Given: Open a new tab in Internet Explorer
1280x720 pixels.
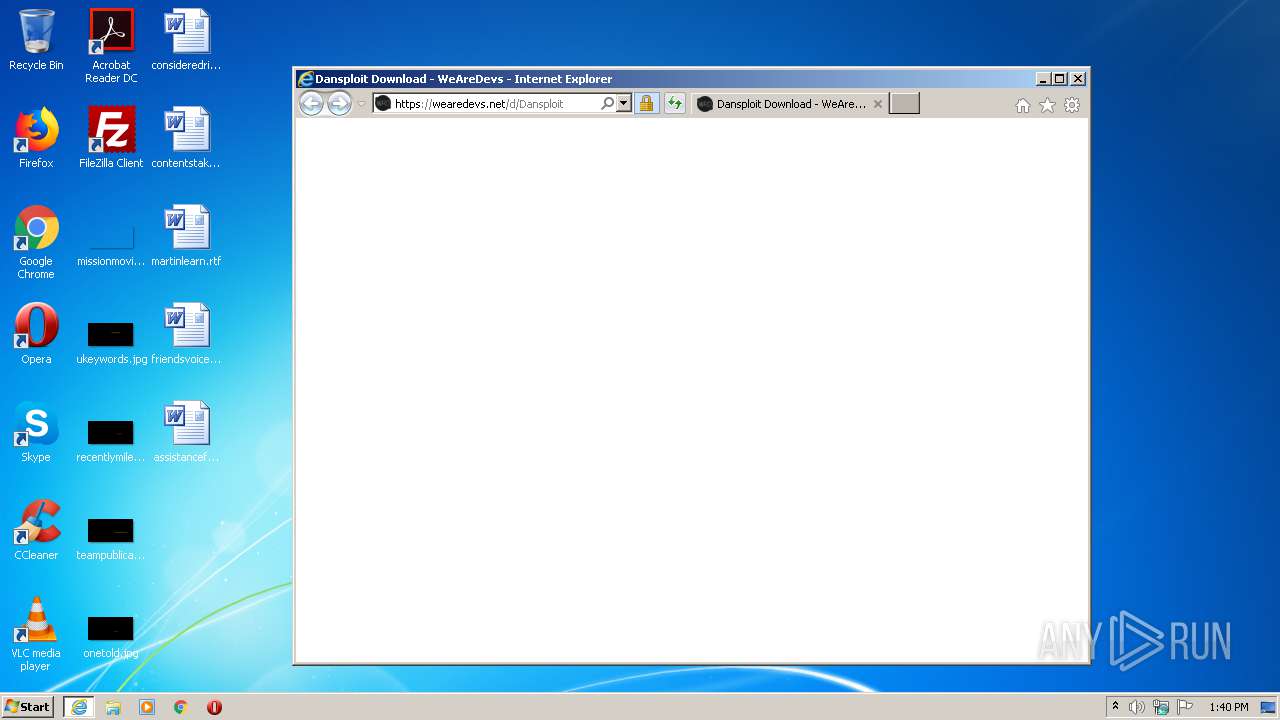Looking at the screenshot, I should coord(904,104).
